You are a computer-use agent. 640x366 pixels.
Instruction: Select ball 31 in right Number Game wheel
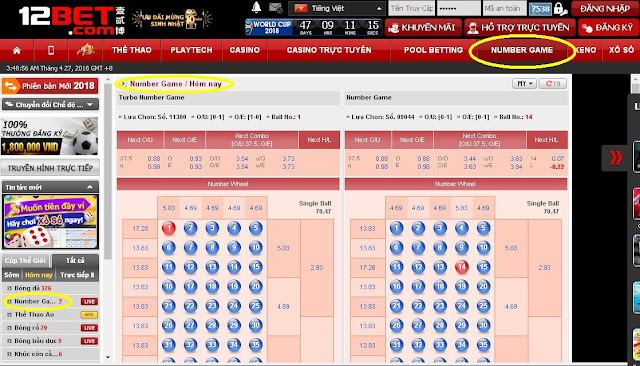396,344
